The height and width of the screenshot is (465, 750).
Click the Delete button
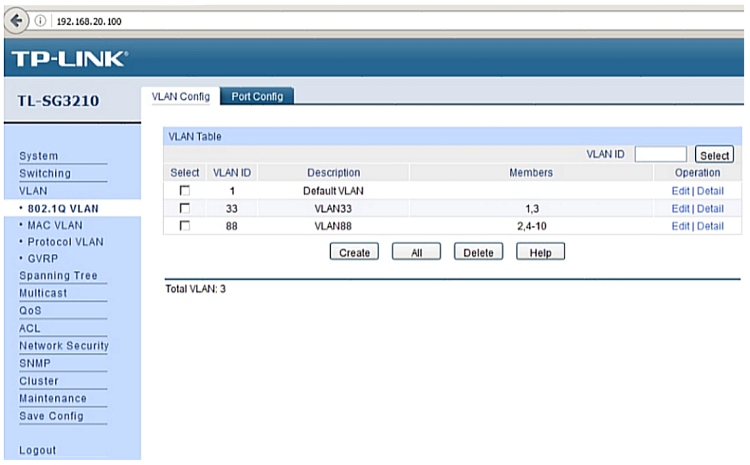478,252
